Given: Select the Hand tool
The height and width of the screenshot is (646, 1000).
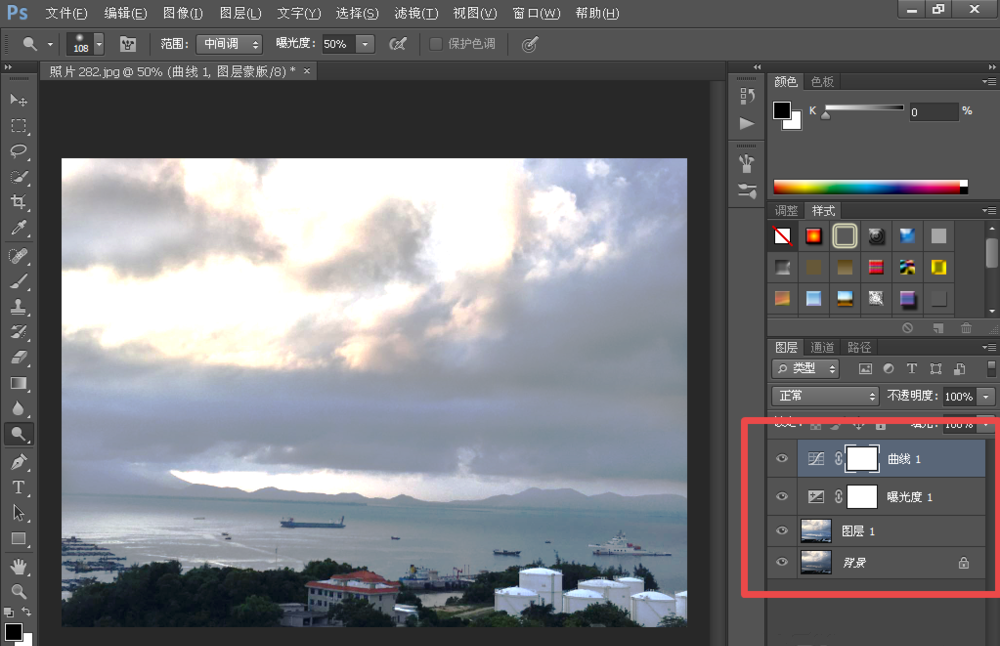Looking at the screenshot, I should (x=19, y=566).
